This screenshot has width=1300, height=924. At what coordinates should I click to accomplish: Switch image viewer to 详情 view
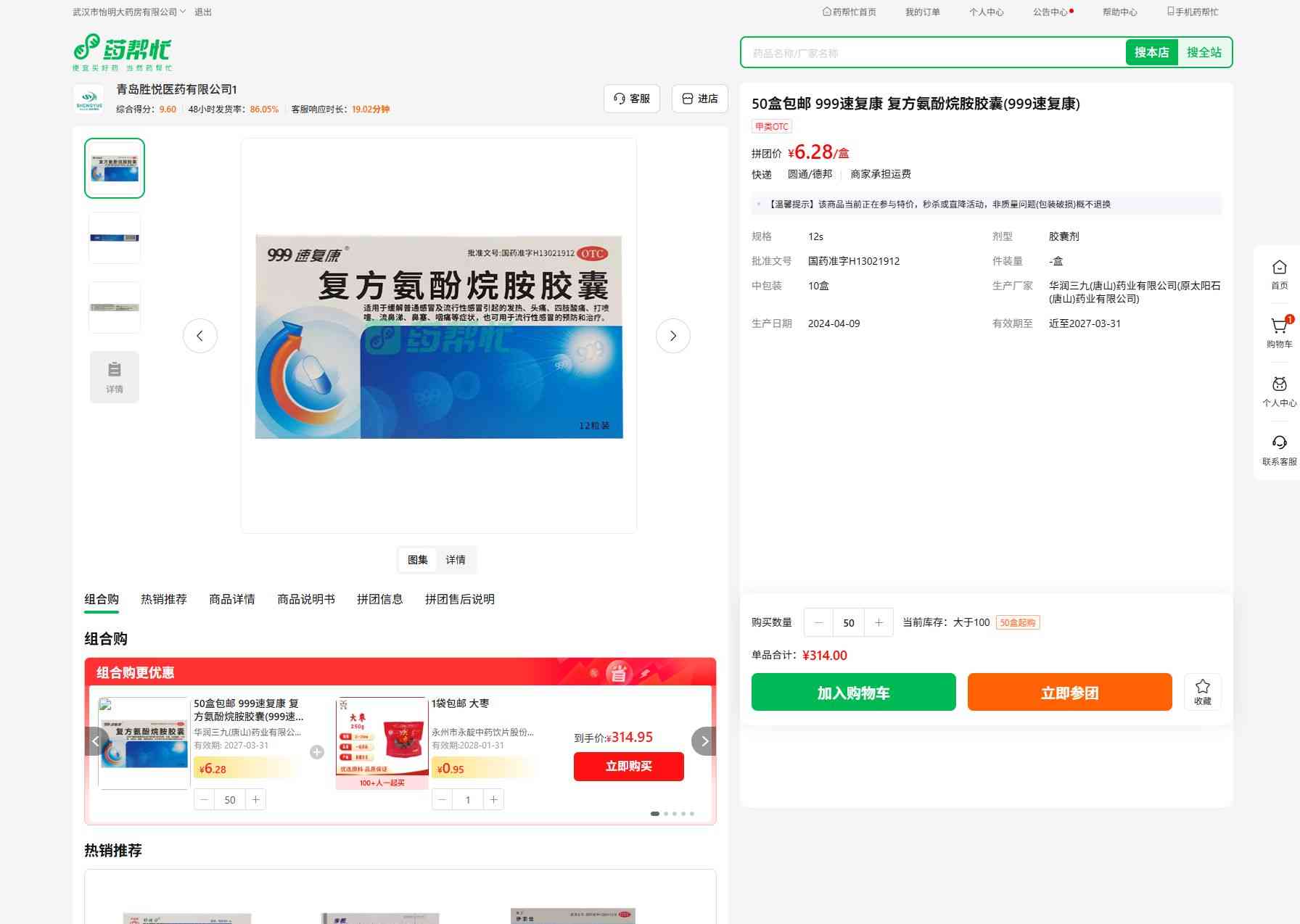click(x=456, y=560)
